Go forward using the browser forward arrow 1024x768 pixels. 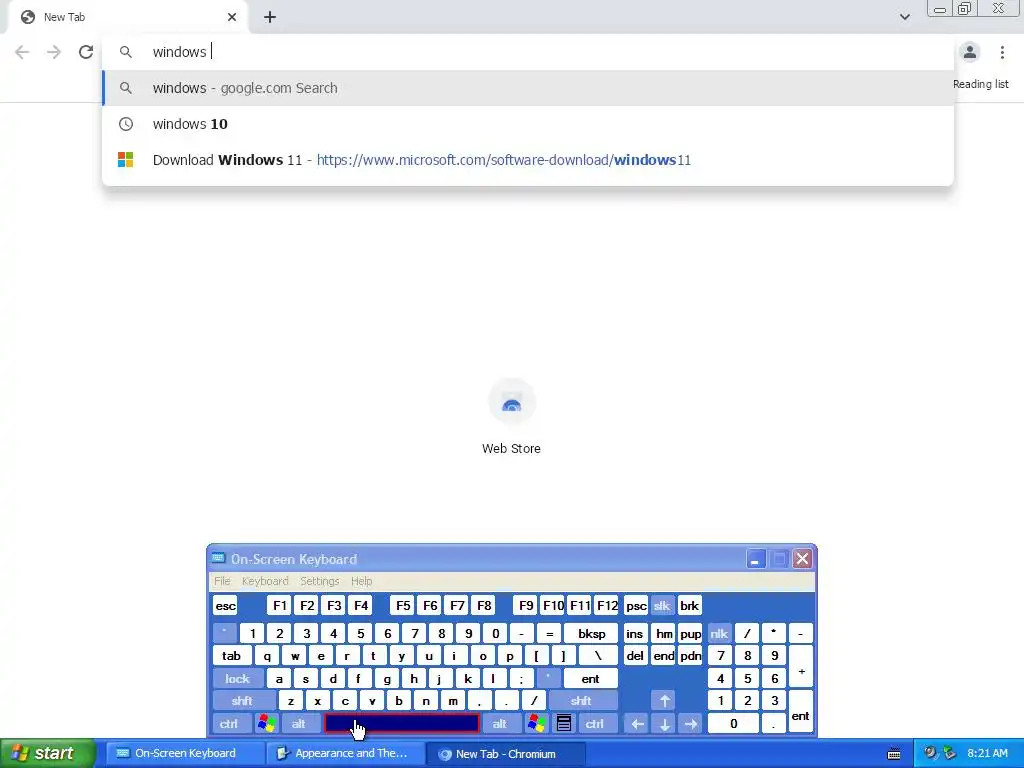54,52
